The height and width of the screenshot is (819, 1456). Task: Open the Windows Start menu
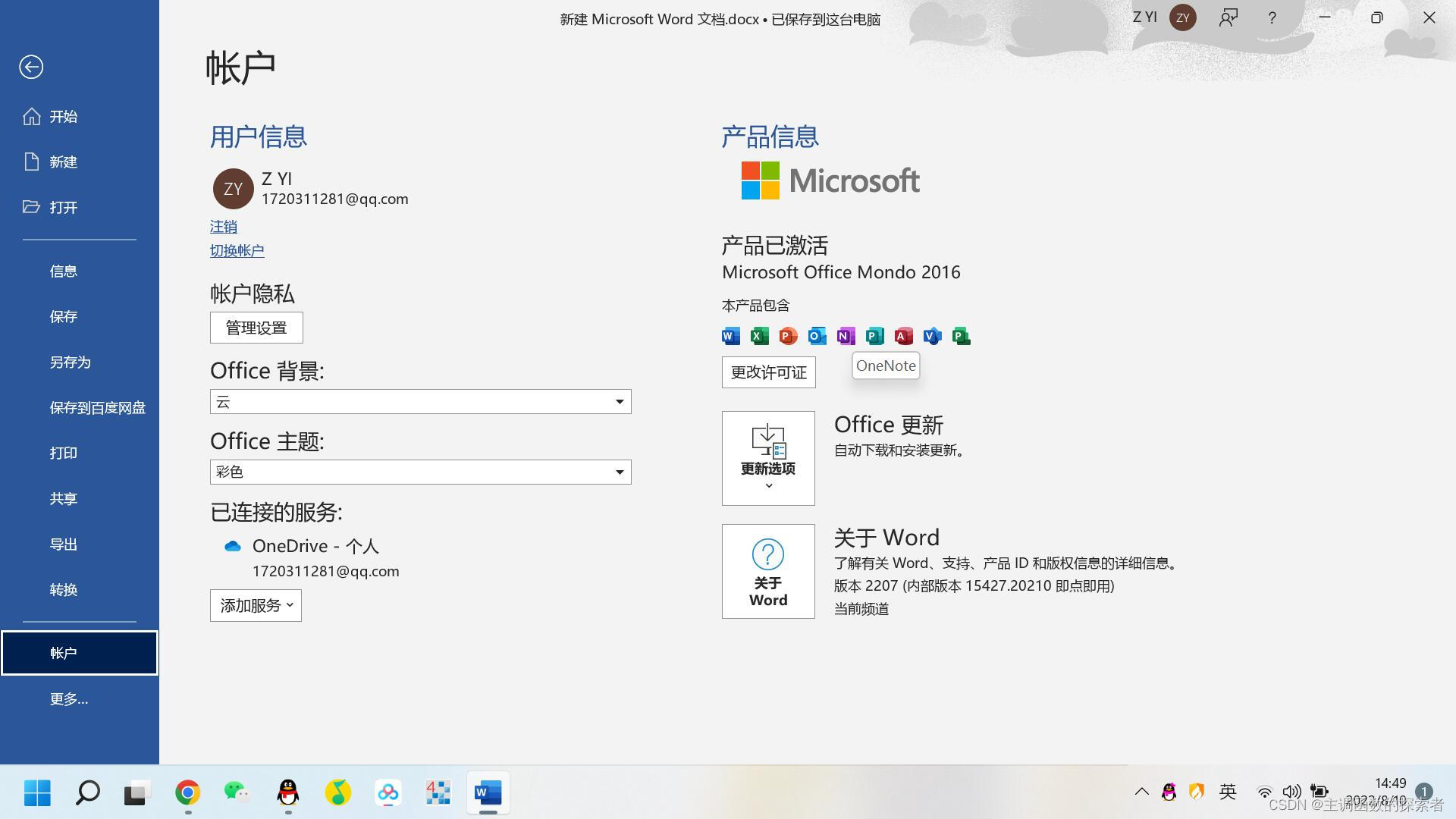click(x=37, y=793)
